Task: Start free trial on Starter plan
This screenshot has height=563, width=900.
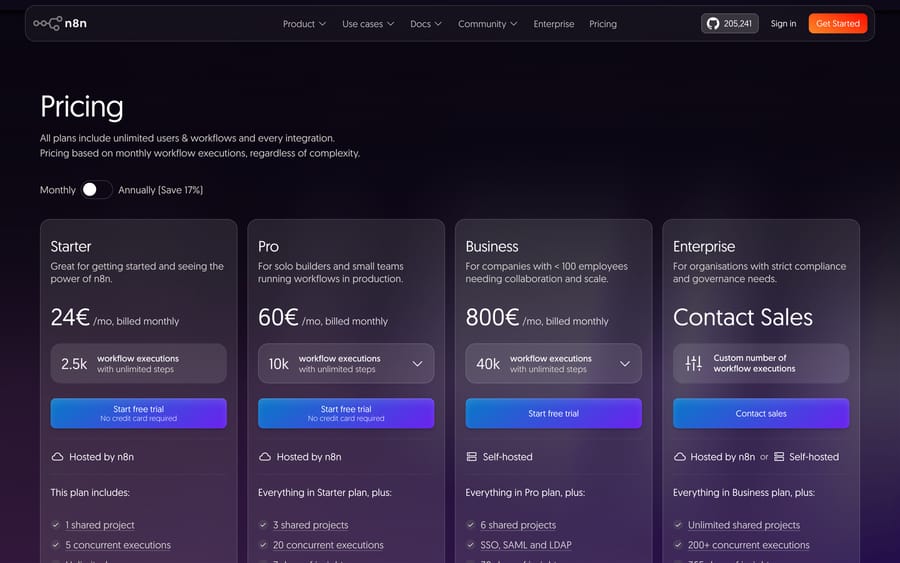Action: click(138, 413)
